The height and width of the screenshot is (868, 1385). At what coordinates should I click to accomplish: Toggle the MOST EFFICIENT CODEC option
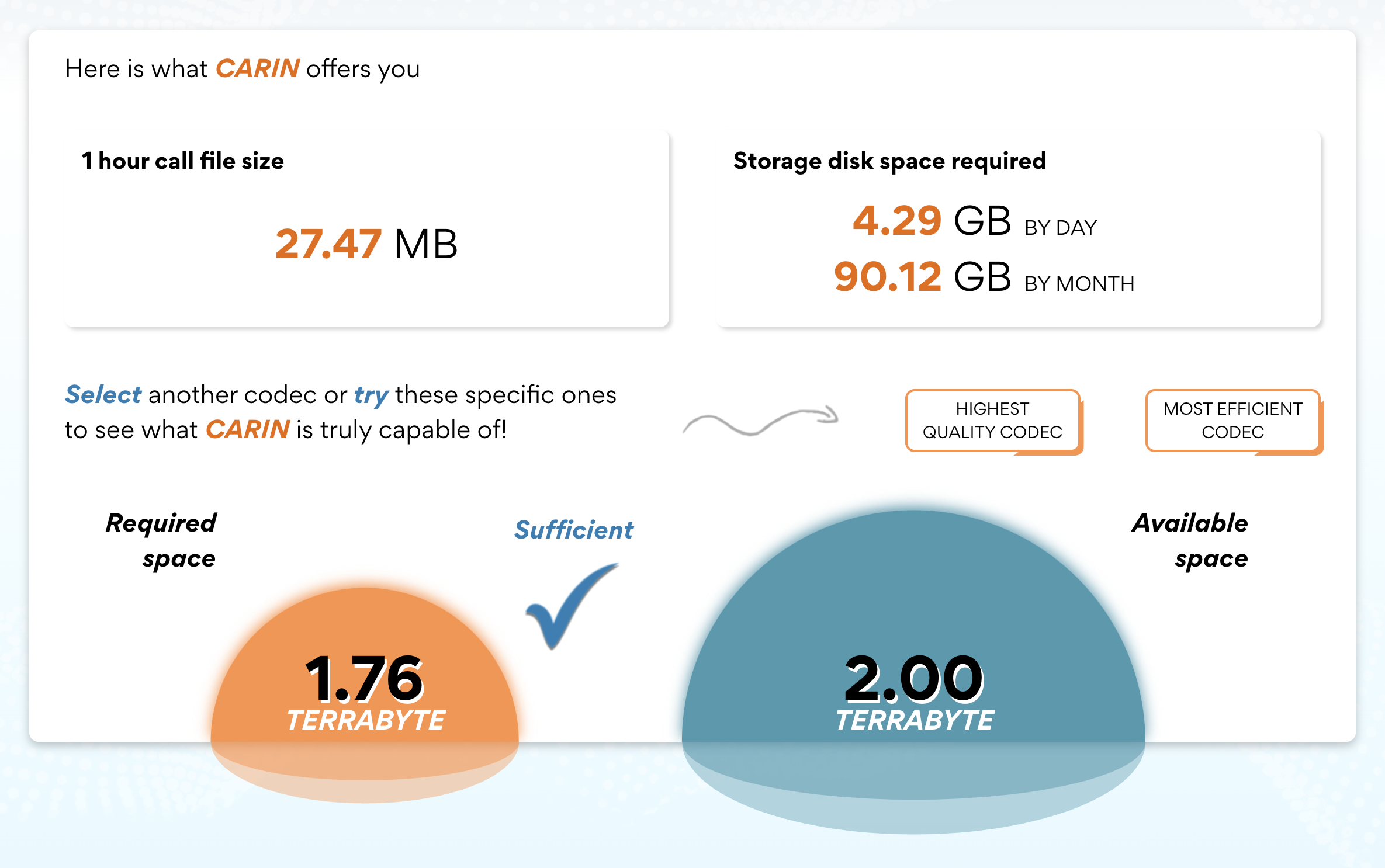pyautogui.click(x=1233, y=421)
